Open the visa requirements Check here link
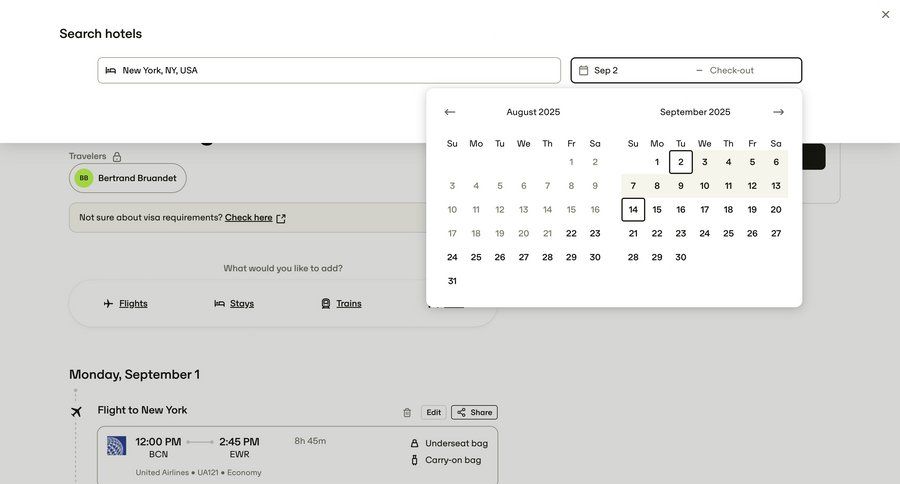This screenshot has height=484, width=900. (x=249, y=218)
